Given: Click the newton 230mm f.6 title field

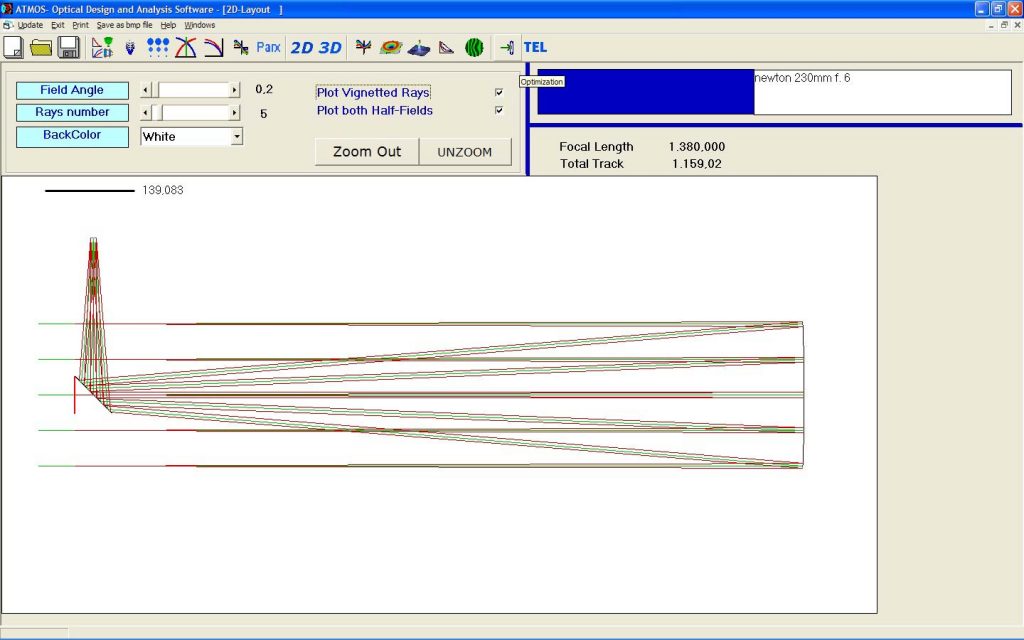Looking at the screenshot, I should (881, 92).
